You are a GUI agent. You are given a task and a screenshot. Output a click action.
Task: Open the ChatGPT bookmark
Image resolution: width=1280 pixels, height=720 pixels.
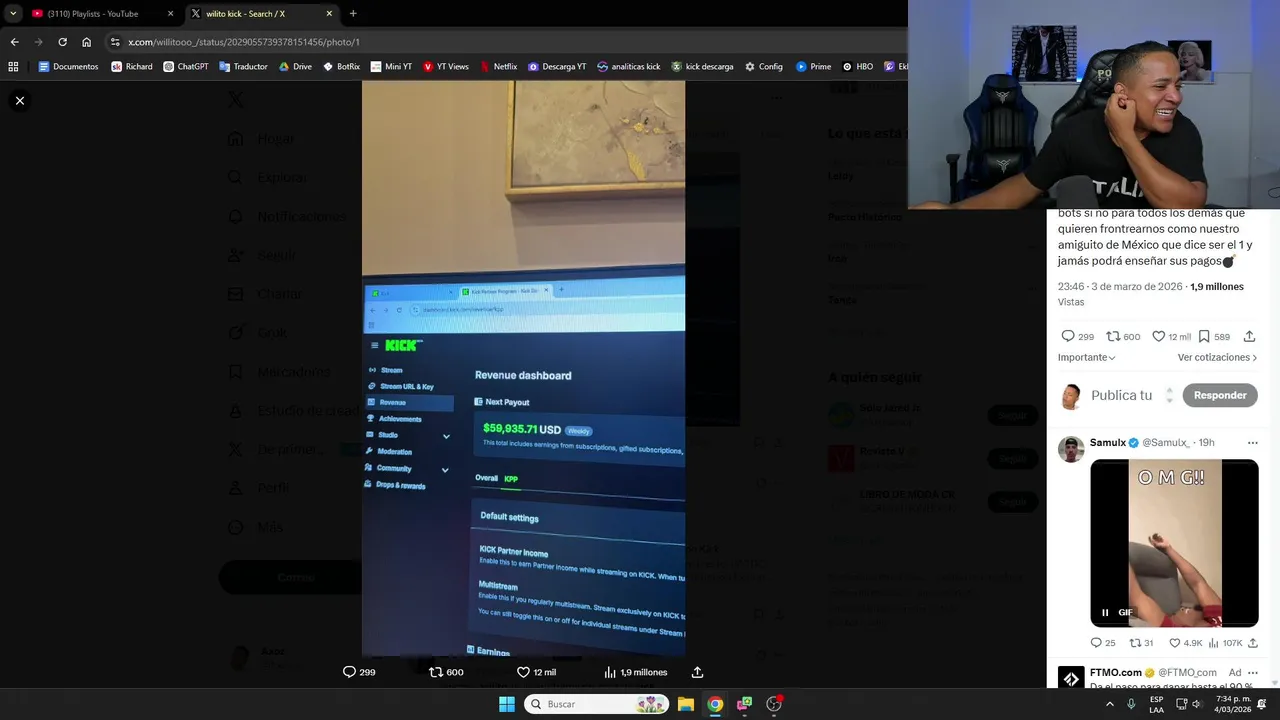coord(185,66)
